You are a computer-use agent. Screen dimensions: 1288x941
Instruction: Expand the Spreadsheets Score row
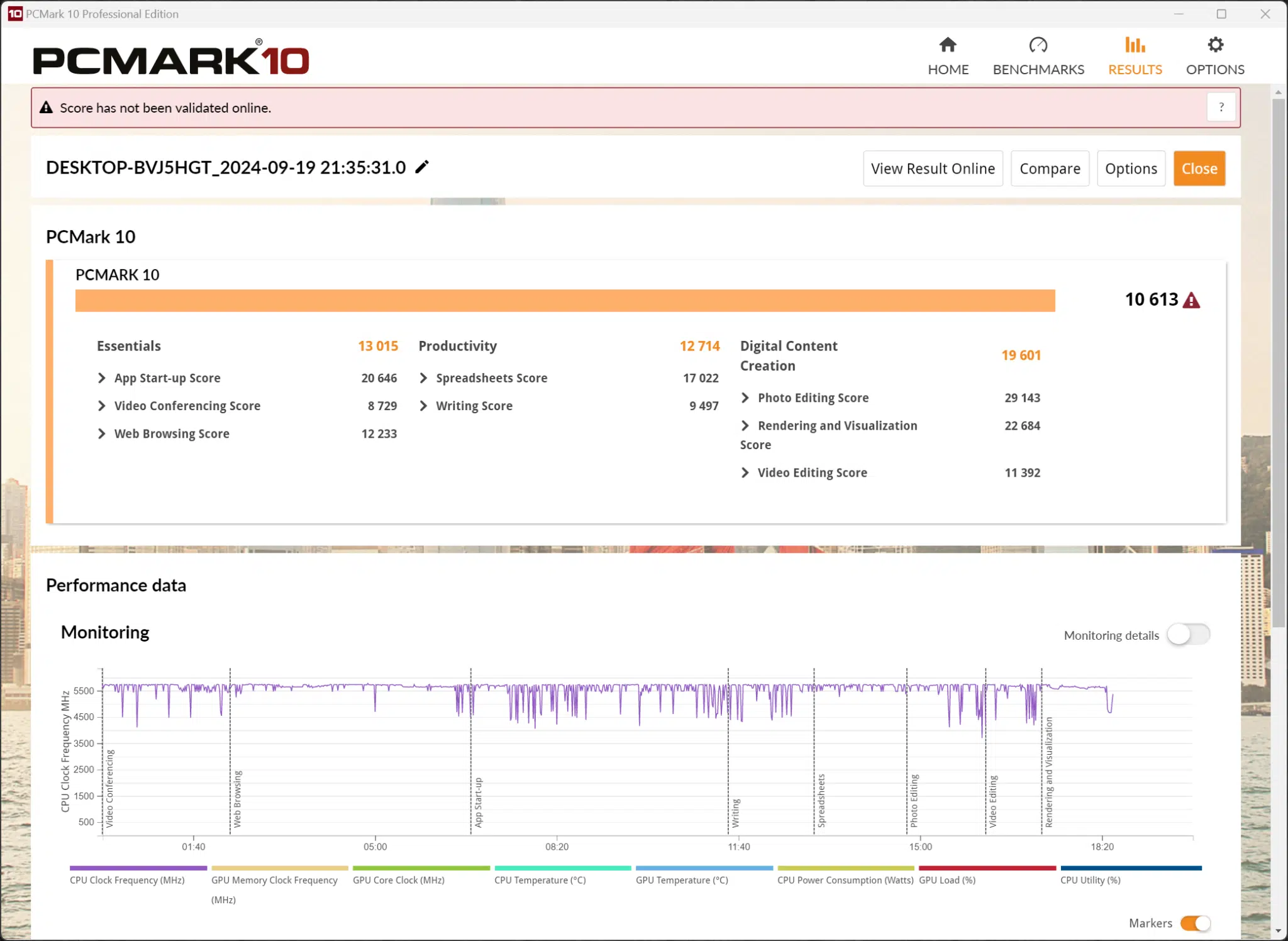point(423,378)
